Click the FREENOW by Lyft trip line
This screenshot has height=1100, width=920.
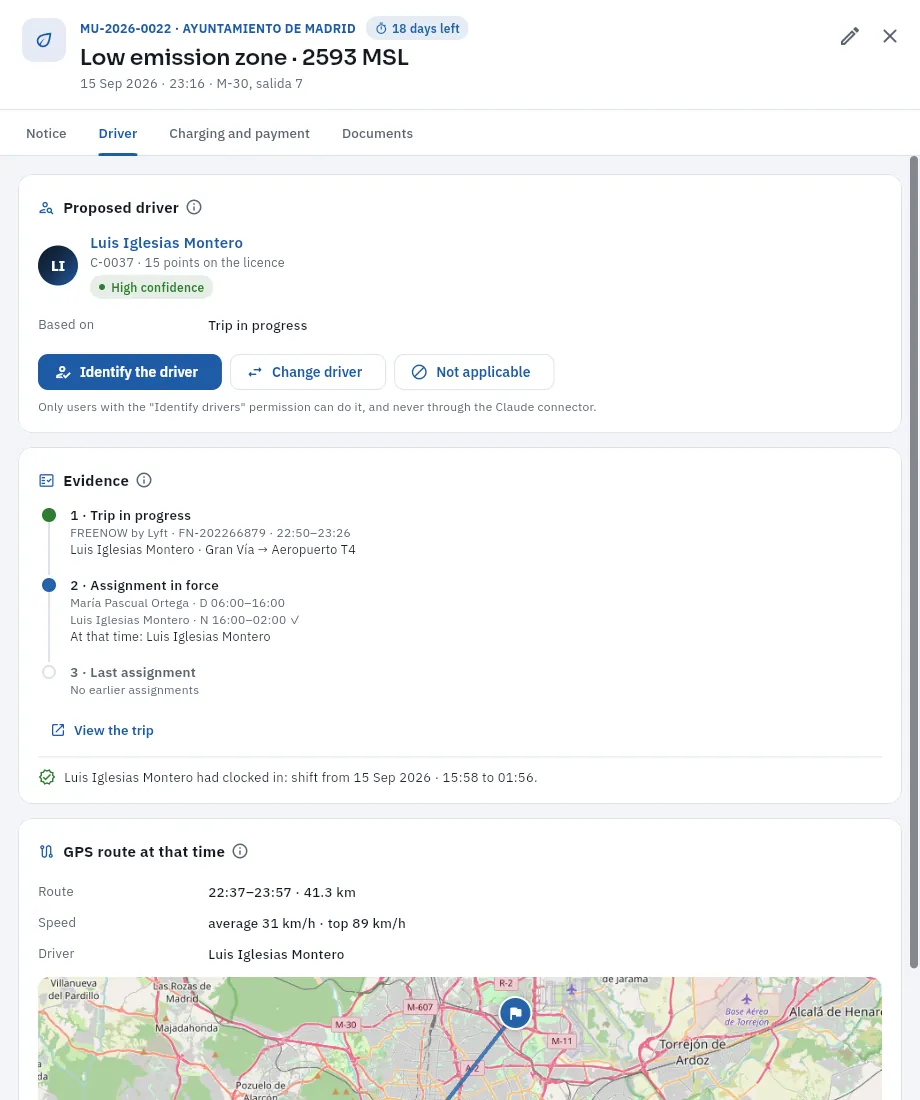(x=211, y=533)
